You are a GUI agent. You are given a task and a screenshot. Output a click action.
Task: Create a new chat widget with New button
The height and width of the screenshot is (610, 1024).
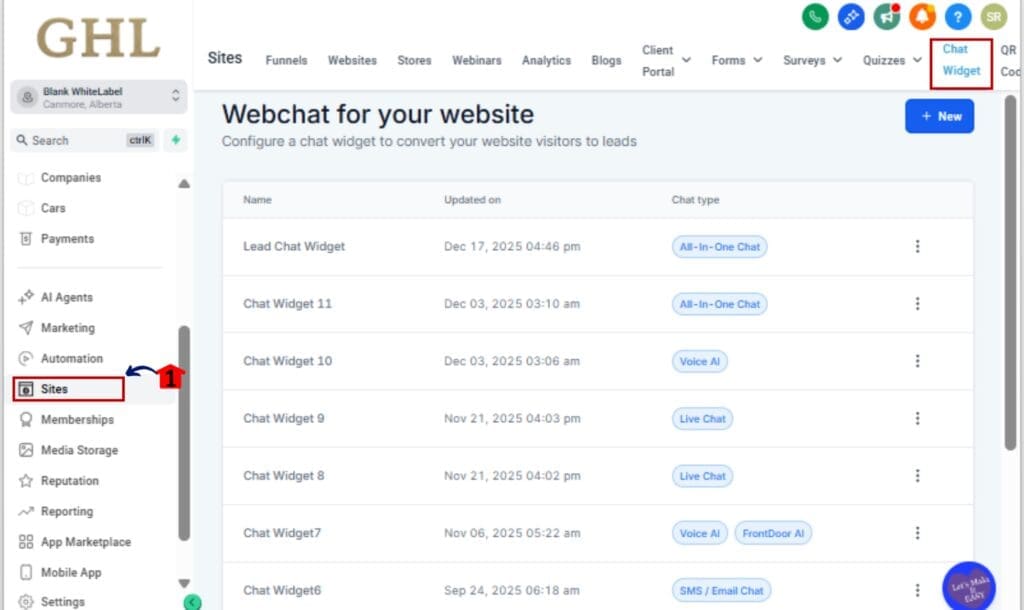tap(939, 116)
